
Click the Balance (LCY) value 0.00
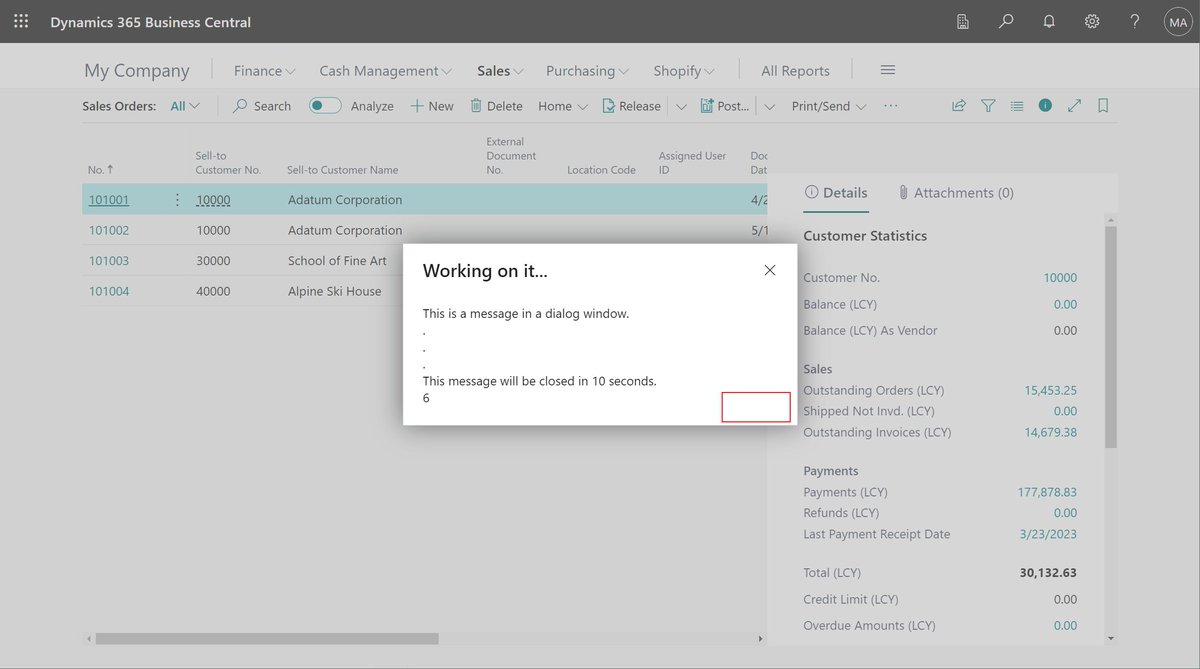pyautogui.click(x=1065, y=304)
